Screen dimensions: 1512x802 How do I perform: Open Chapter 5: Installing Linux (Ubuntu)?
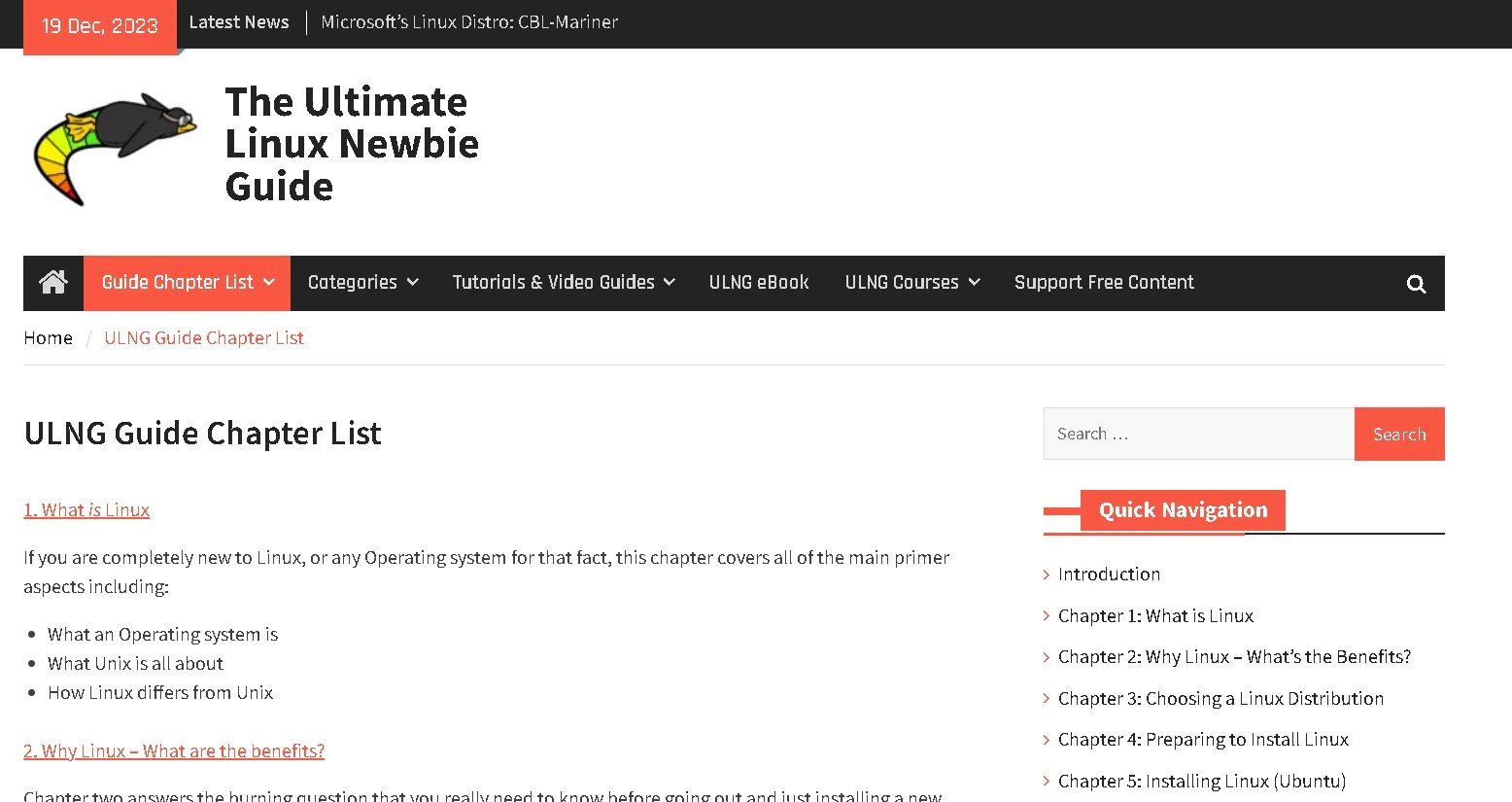point(1202,782)
